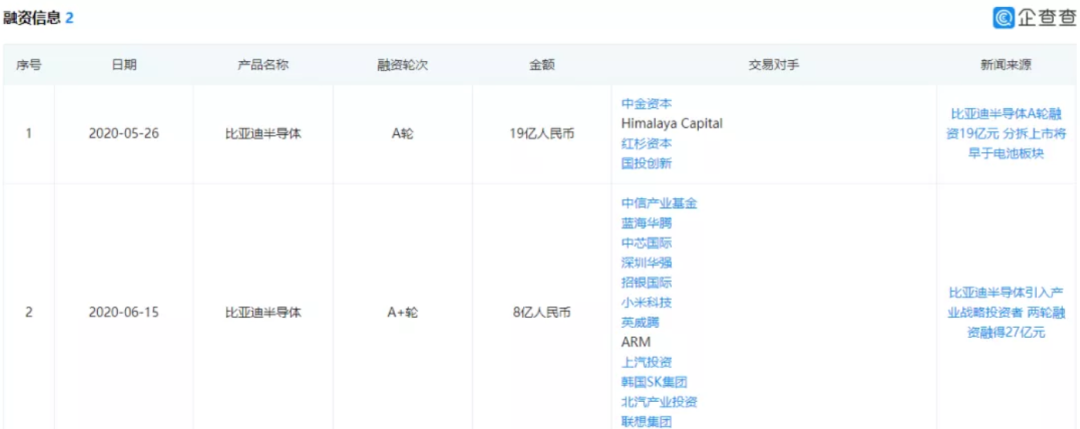Open the 中信产业基金 investor link
This screenshot has width=1080, height=429.
coord(659,203)
